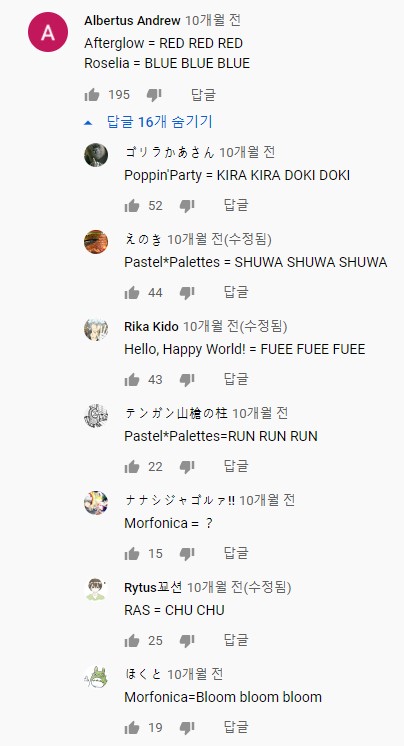The height and width of the screenshot is (746, 404).
Task: Dislike Albertus Andrew's Afterglow comment
Action: pyautogui.click(x=154, y=95)
